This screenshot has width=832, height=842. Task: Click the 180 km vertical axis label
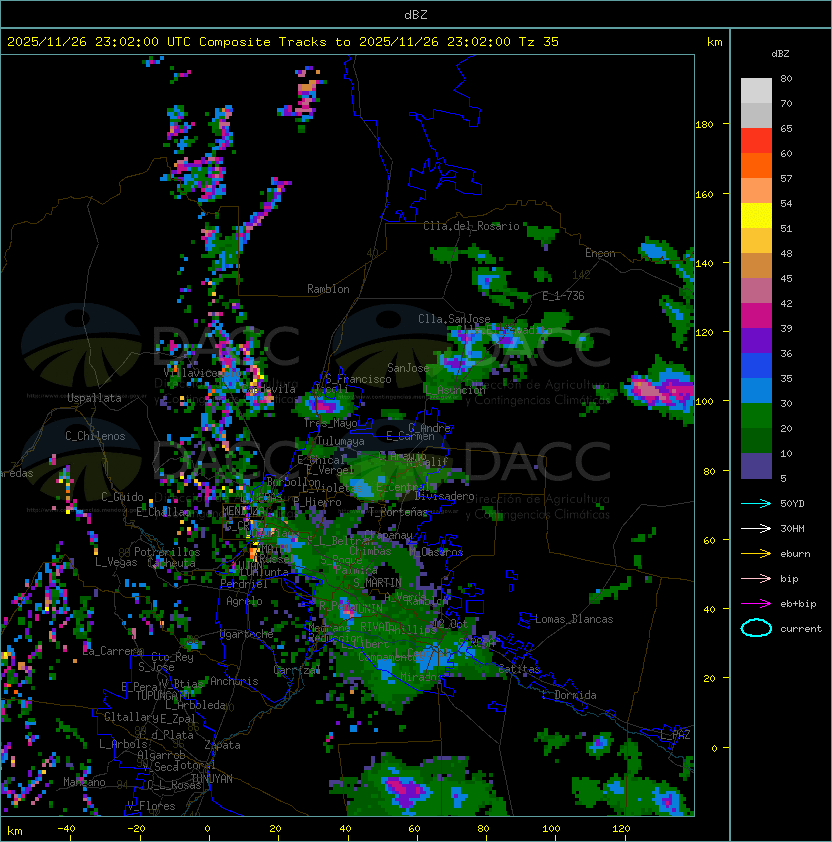pyautogui.click(x=704, y=125)
